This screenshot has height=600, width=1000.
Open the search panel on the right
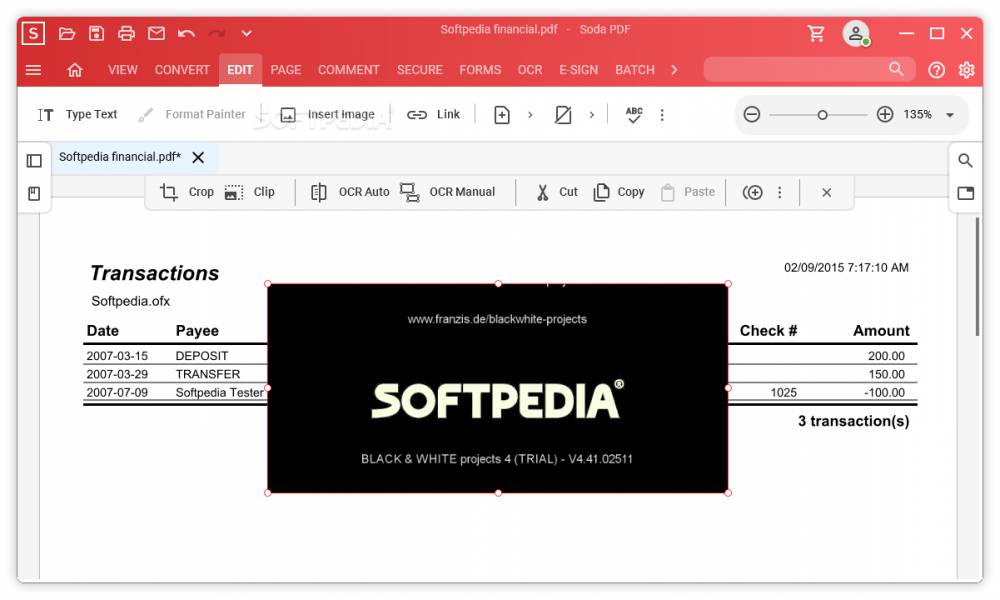[966, 160]
